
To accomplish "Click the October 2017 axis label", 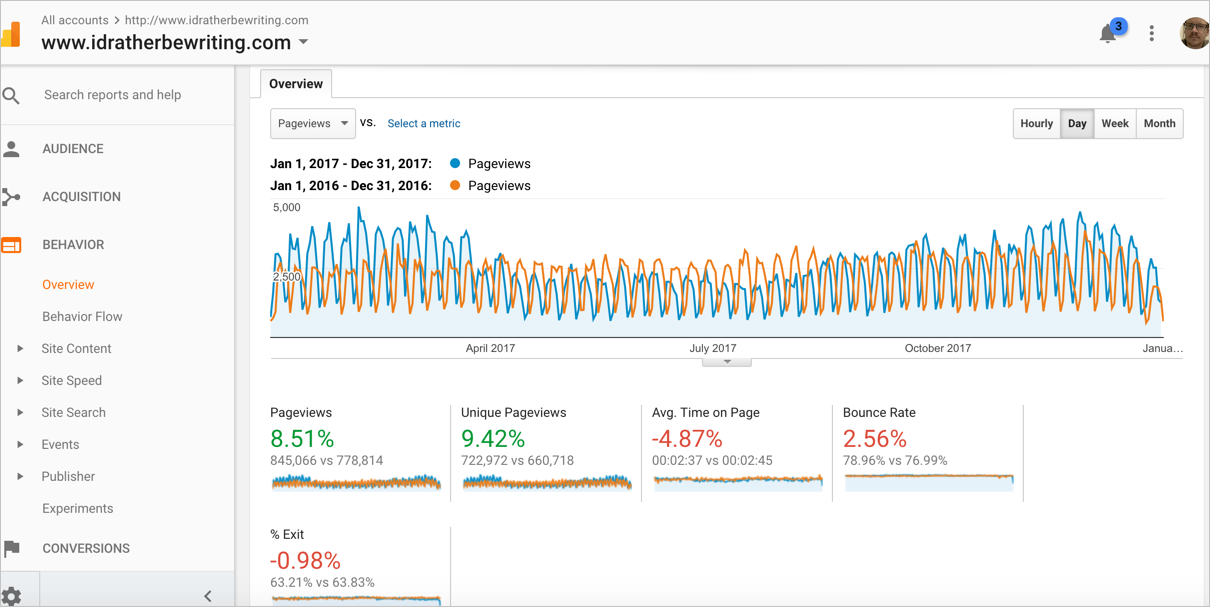I will click(938, 349).
